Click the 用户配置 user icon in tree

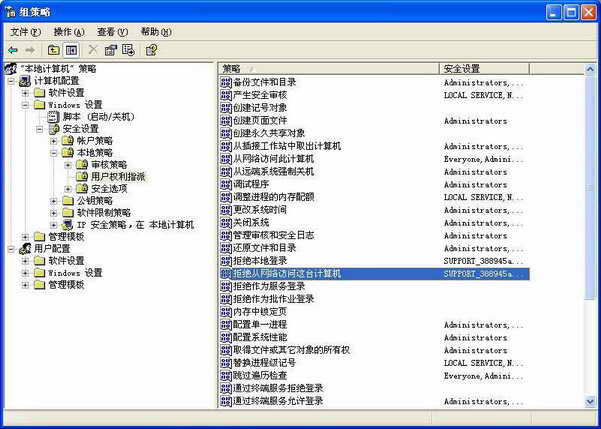[x=25, y=248]
